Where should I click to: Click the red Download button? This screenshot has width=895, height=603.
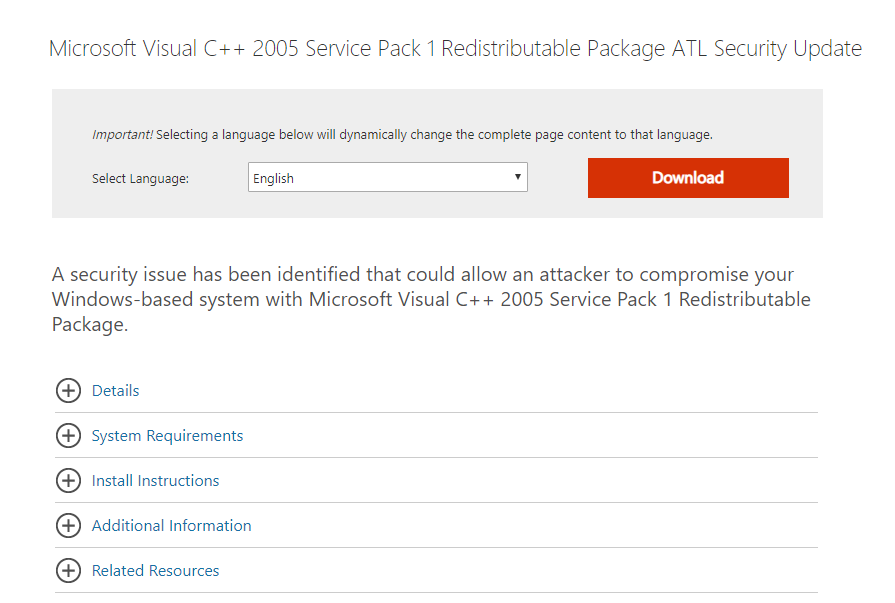688,178
